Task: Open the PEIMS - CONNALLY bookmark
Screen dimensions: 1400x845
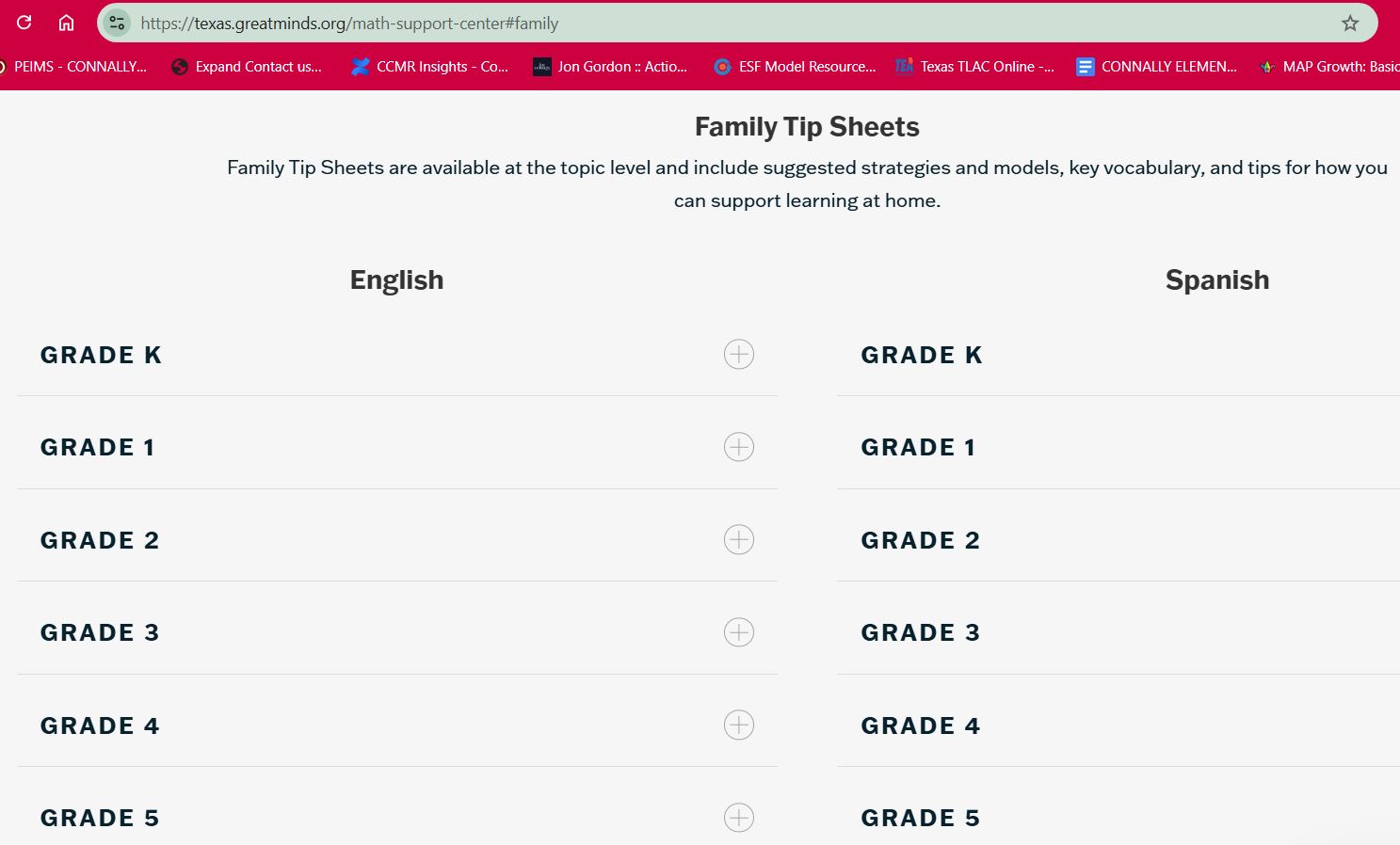Action: (74, 67)
